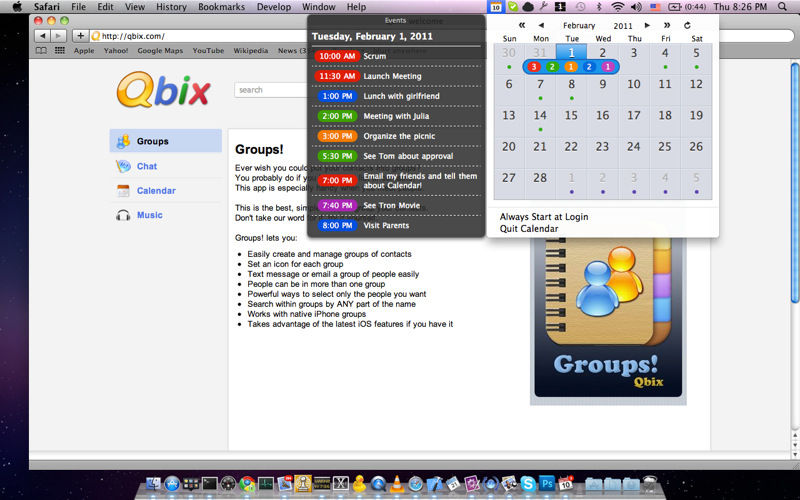Click the green checkmark menu bar icon
This screenshot has height=500, width=800.
pos(513,7)
